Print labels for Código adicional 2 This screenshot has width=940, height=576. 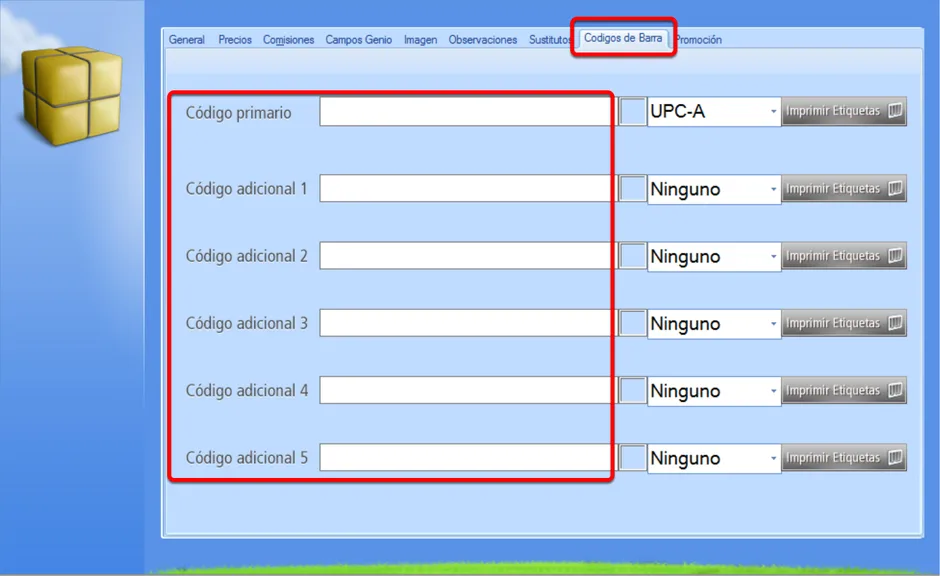point(844,256)
